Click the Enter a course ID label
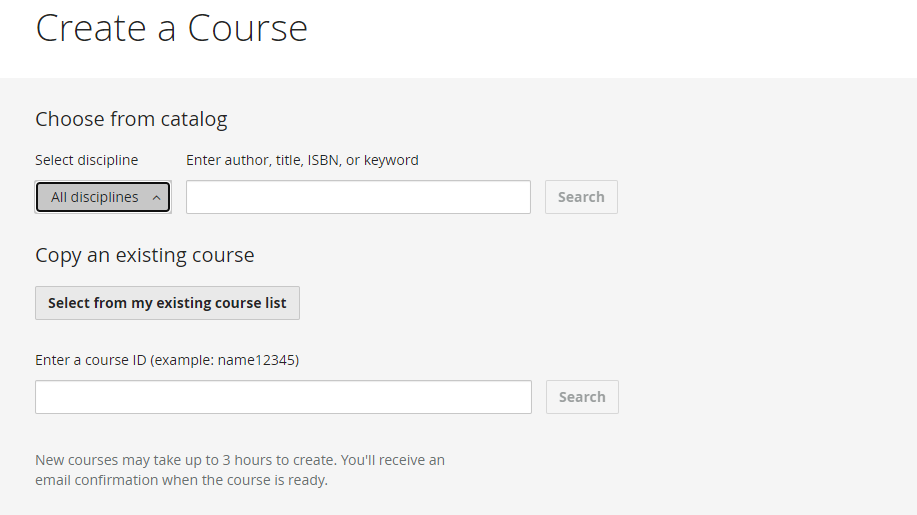The width and height of the screenshot is (917, 515). click(167, 360)
